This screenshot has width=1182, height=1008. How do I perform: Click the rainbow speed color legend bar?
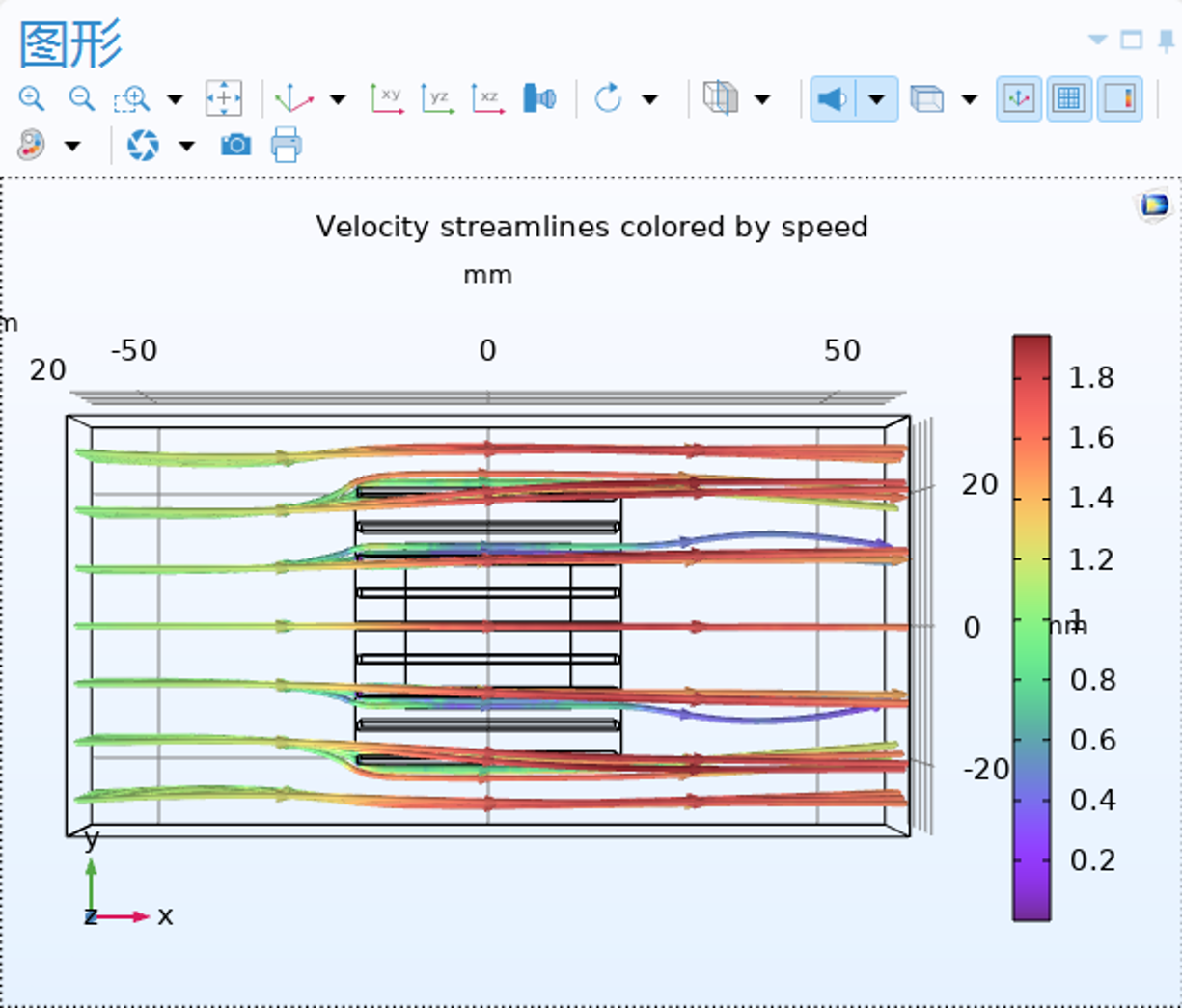[1031, 628]
